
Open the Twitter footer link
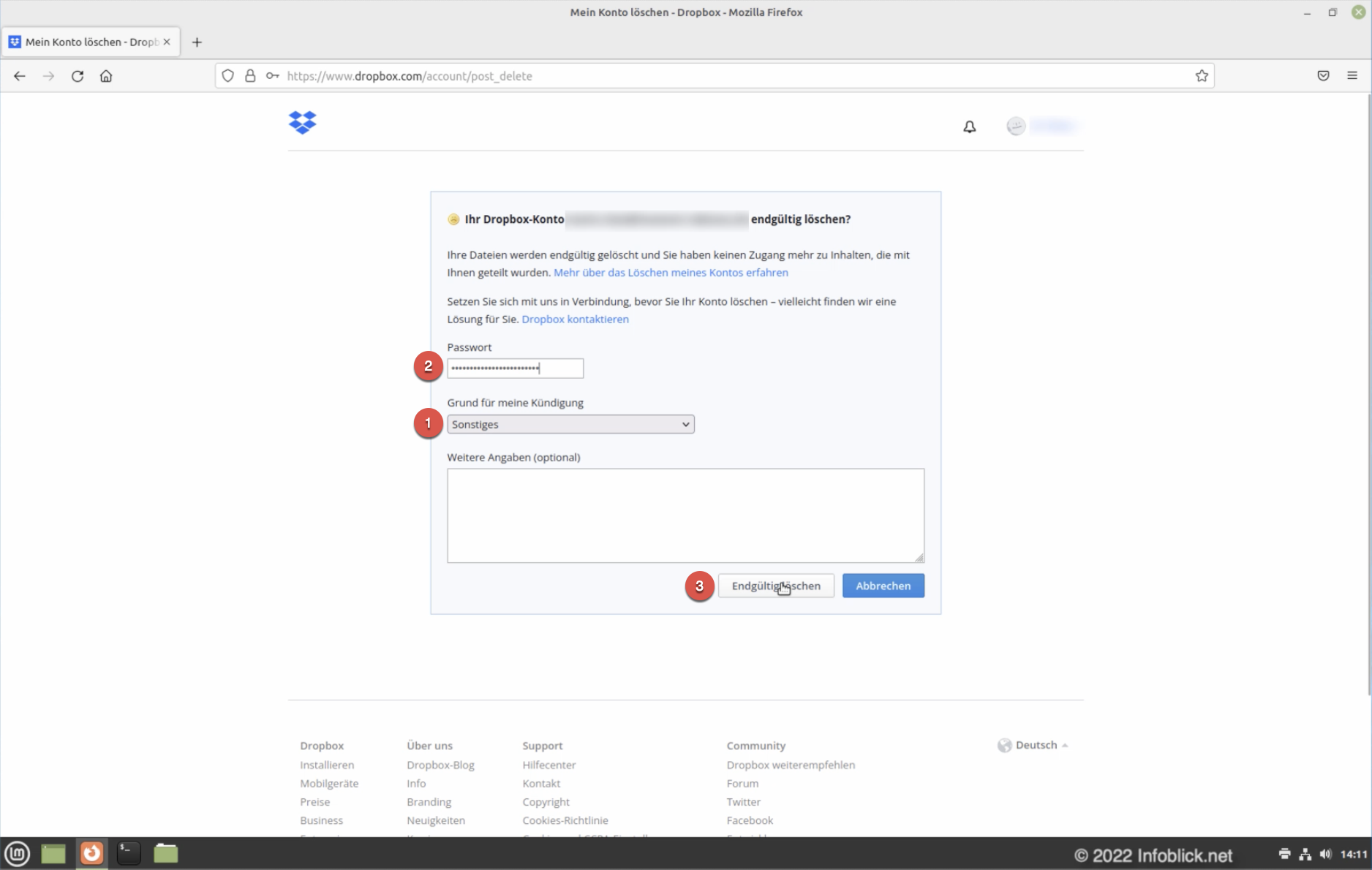click(744, 802)
